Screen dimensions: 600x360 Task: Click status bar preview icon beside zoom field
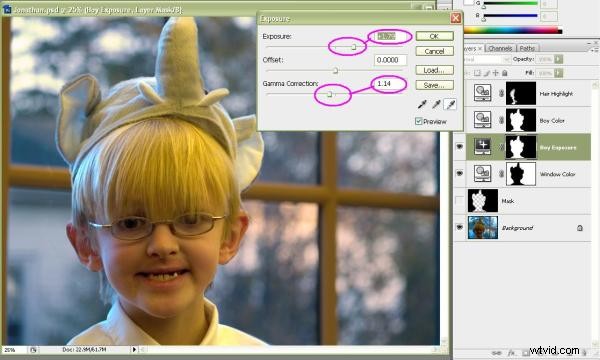[33, 350]
